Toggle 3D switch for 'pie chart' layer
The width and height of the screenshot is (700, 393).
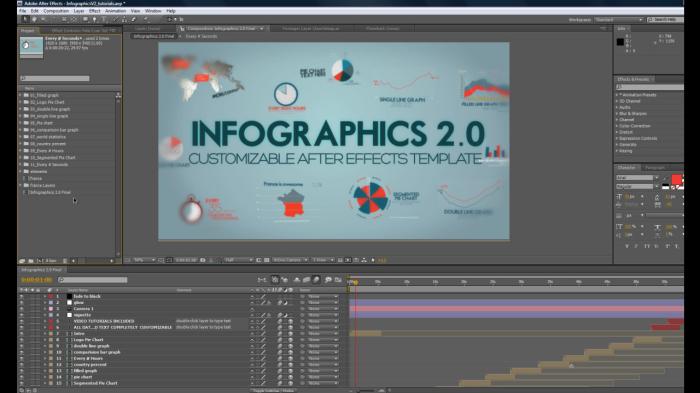290,377
